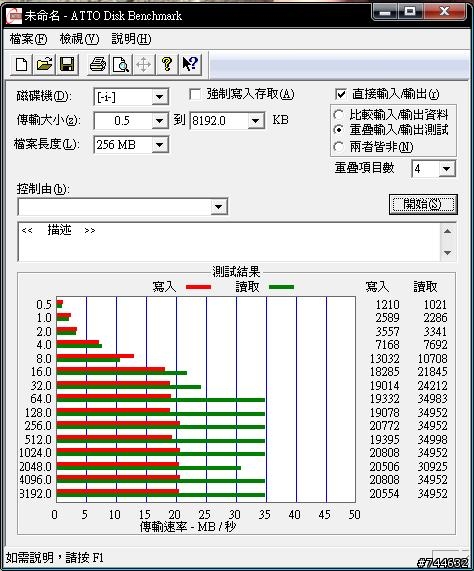Screen dimensions: 474x571
Task: Activate context help arrow-question icon
Action: coord(190,64)
